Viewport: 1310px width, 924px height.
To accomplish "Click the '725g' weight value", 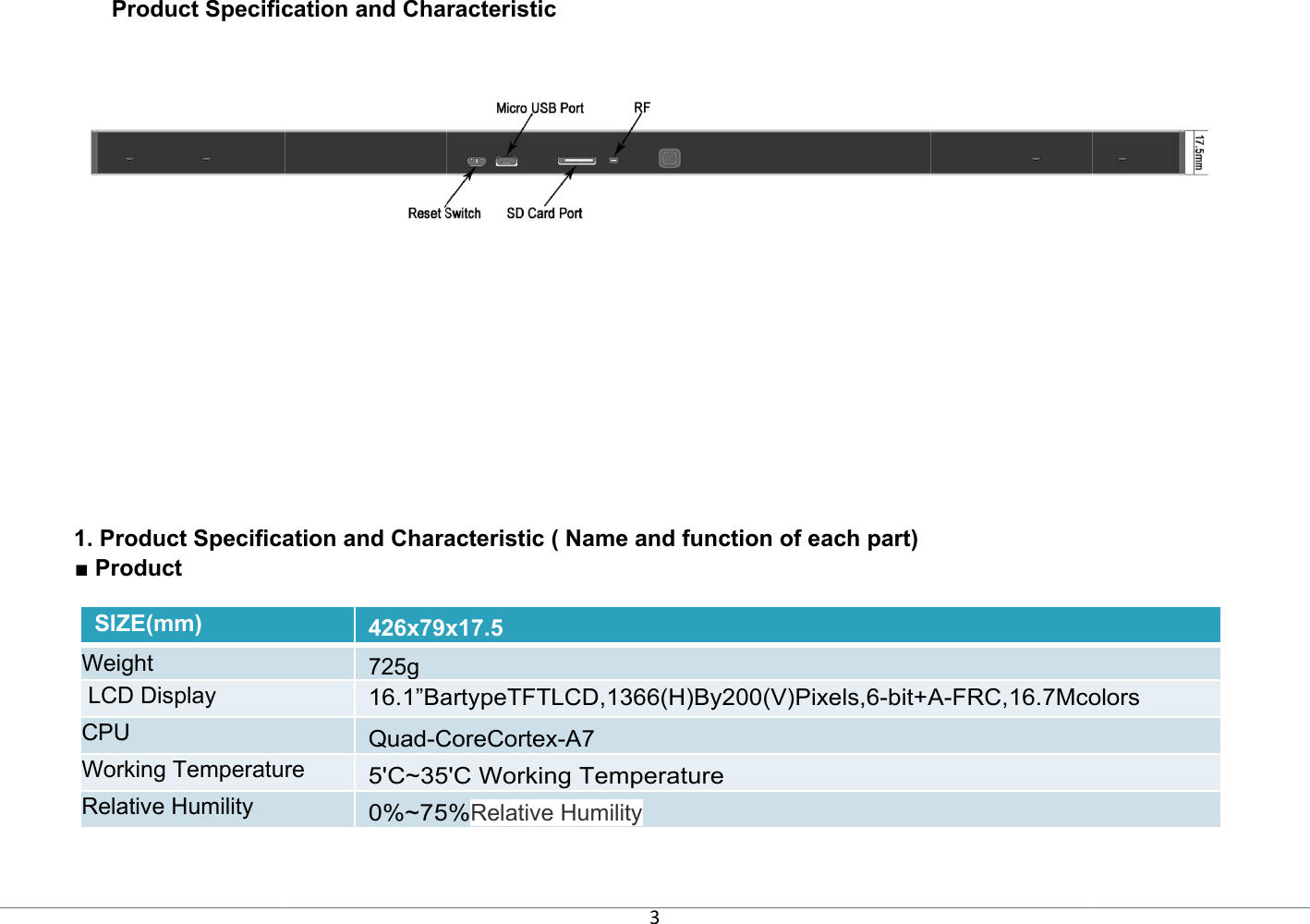I will (394, 667).
